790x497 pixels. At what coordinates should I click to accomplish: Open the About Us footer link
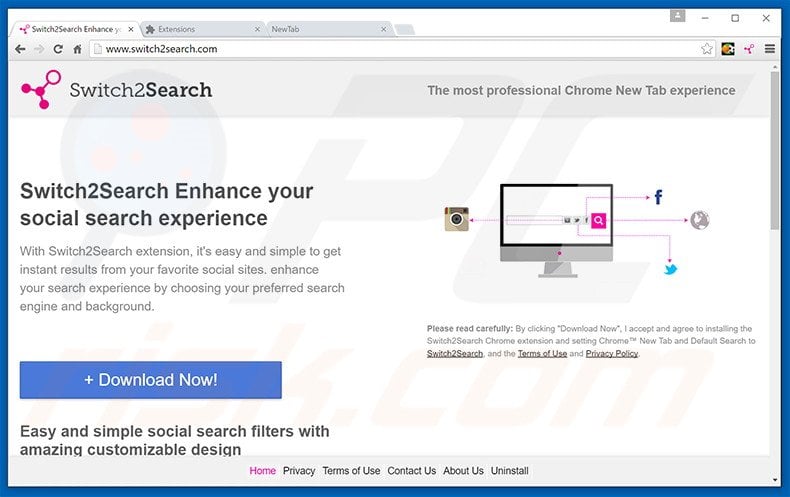point(464,471)
